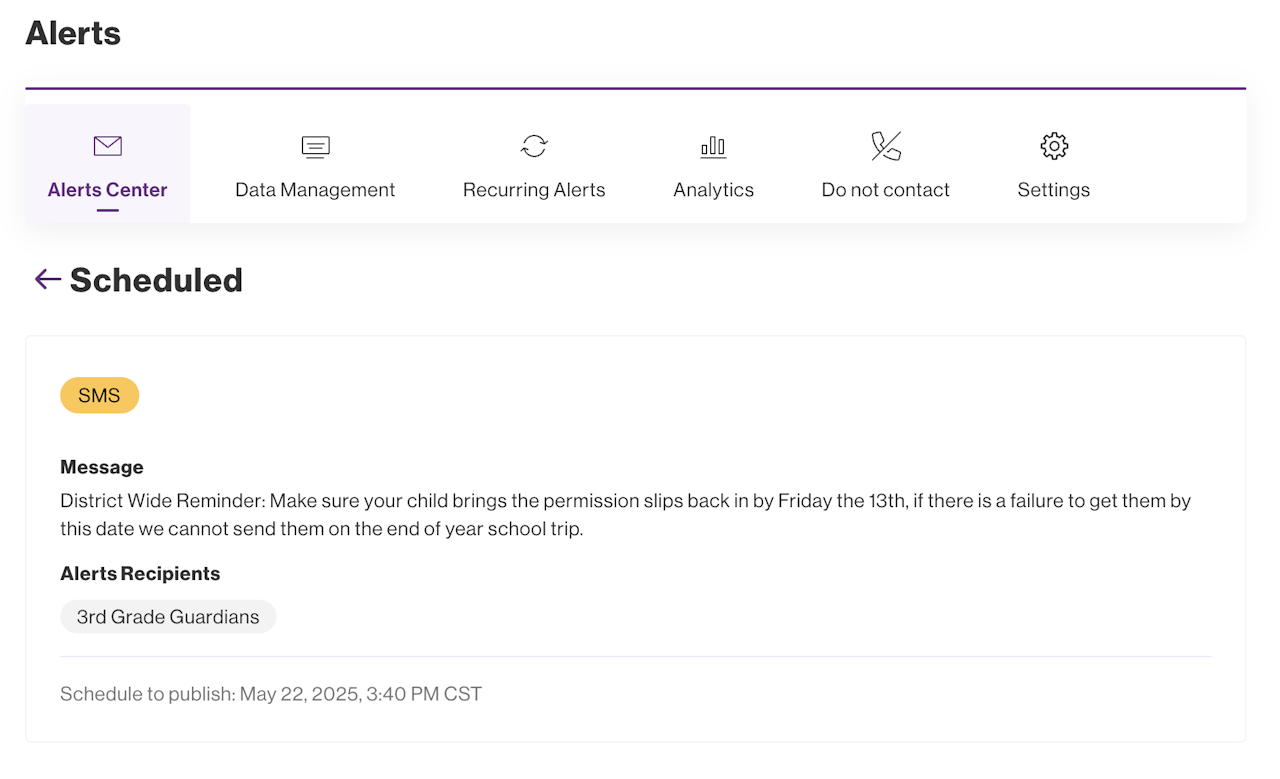The image size is (1280, 779).
Task: Select the 3rd Grade Guardians recipient chip
Action: click(x=168, y=617)
